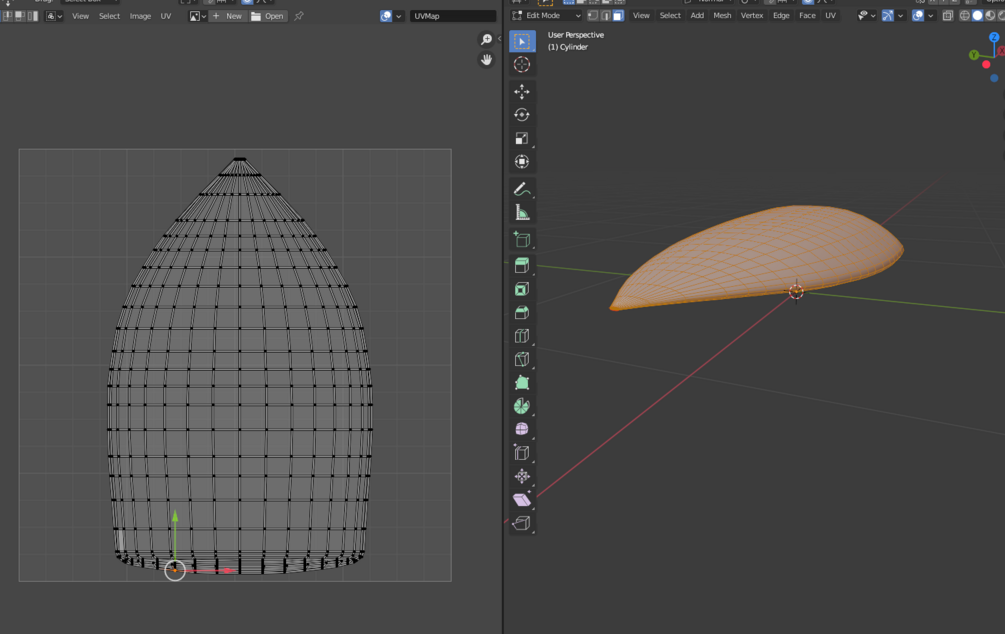The width and height of the screenshot is (1005, 634).
Task: Open the Mesh menu
Action: 722,15
